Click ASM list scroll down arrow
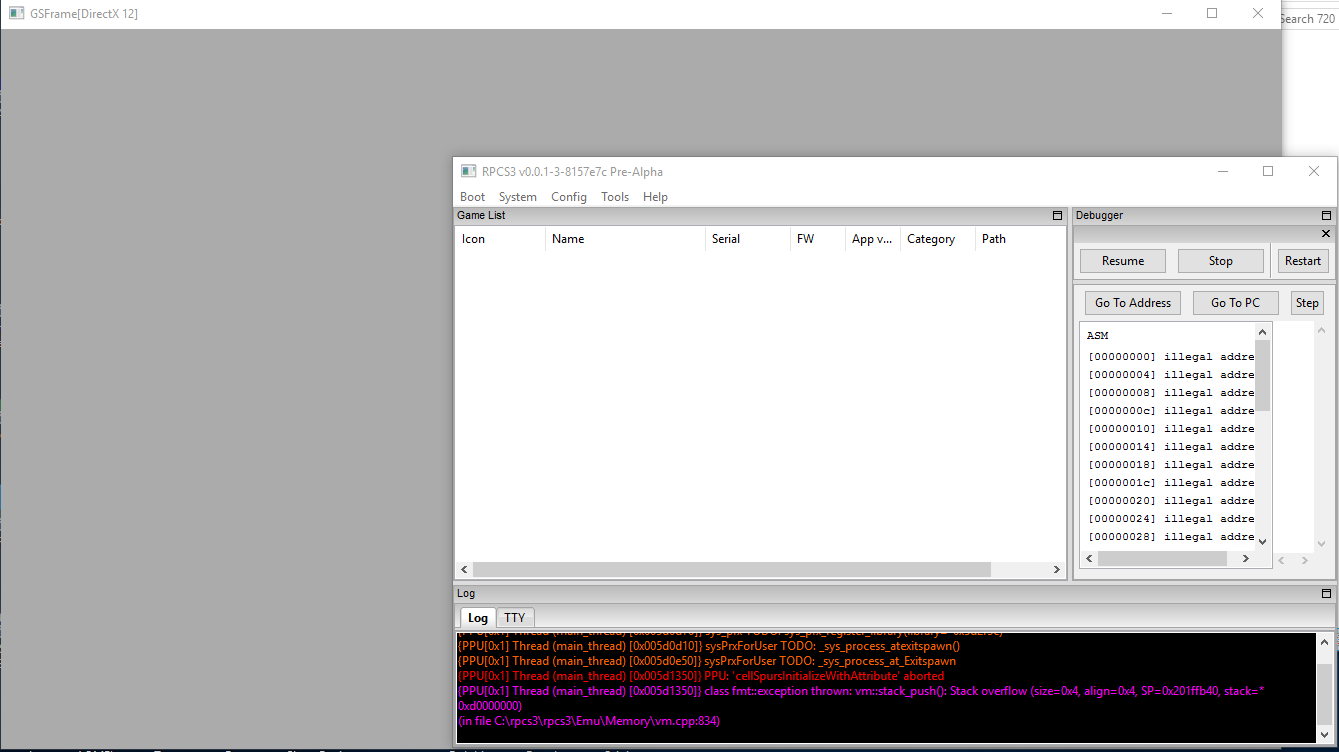The image size is (1339, 752). pyautogui.click(x=1263, y=541)
